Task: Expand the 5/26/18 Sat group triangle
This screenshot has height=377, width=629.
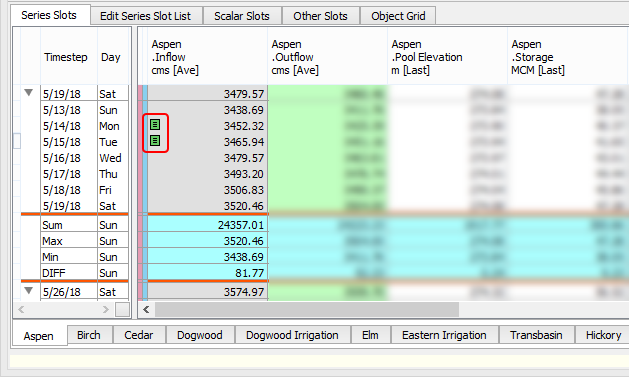Action: coord(28,290)
